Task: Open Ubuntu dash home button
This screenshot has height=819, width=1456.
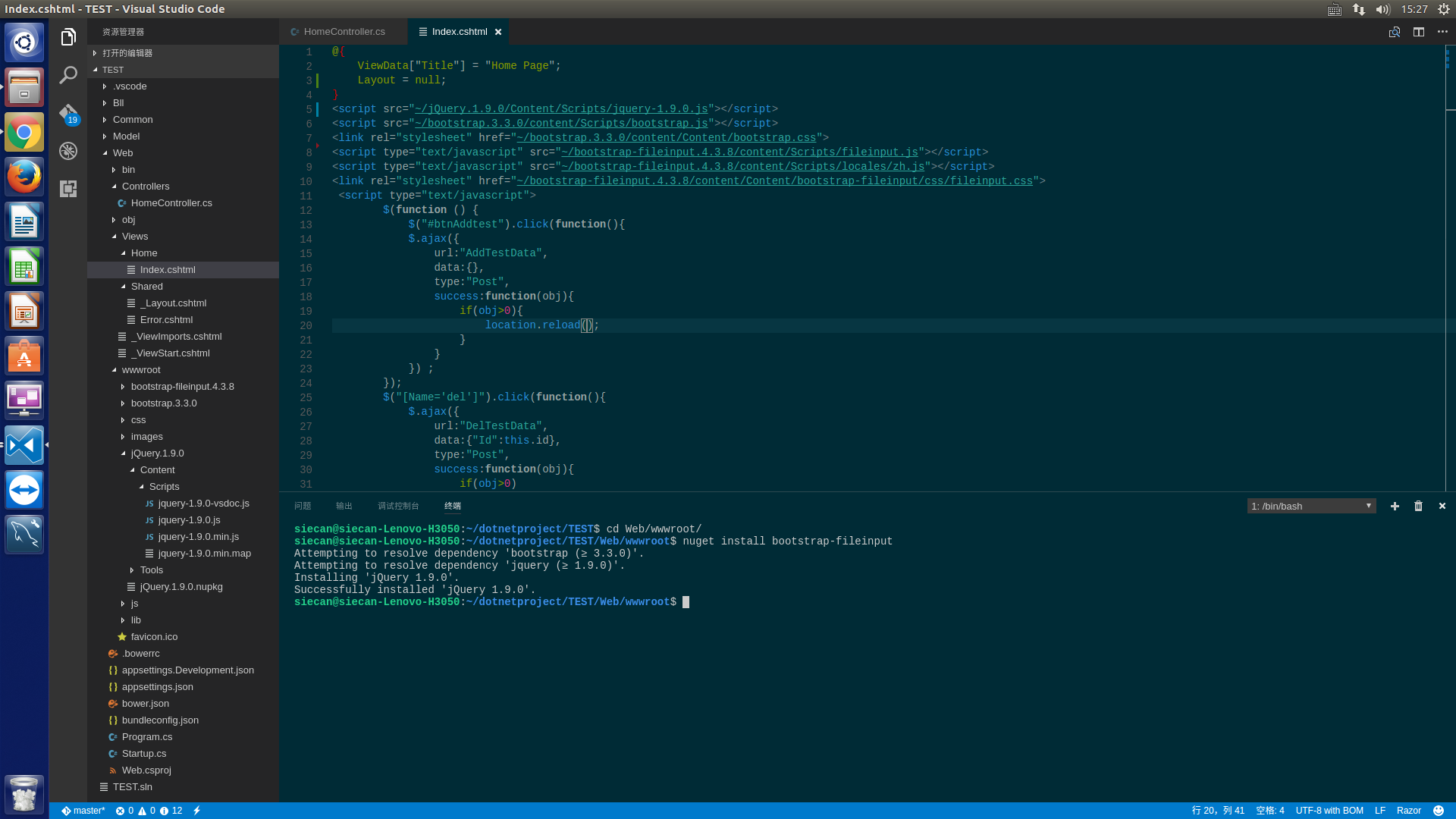Action: (24, 42)
